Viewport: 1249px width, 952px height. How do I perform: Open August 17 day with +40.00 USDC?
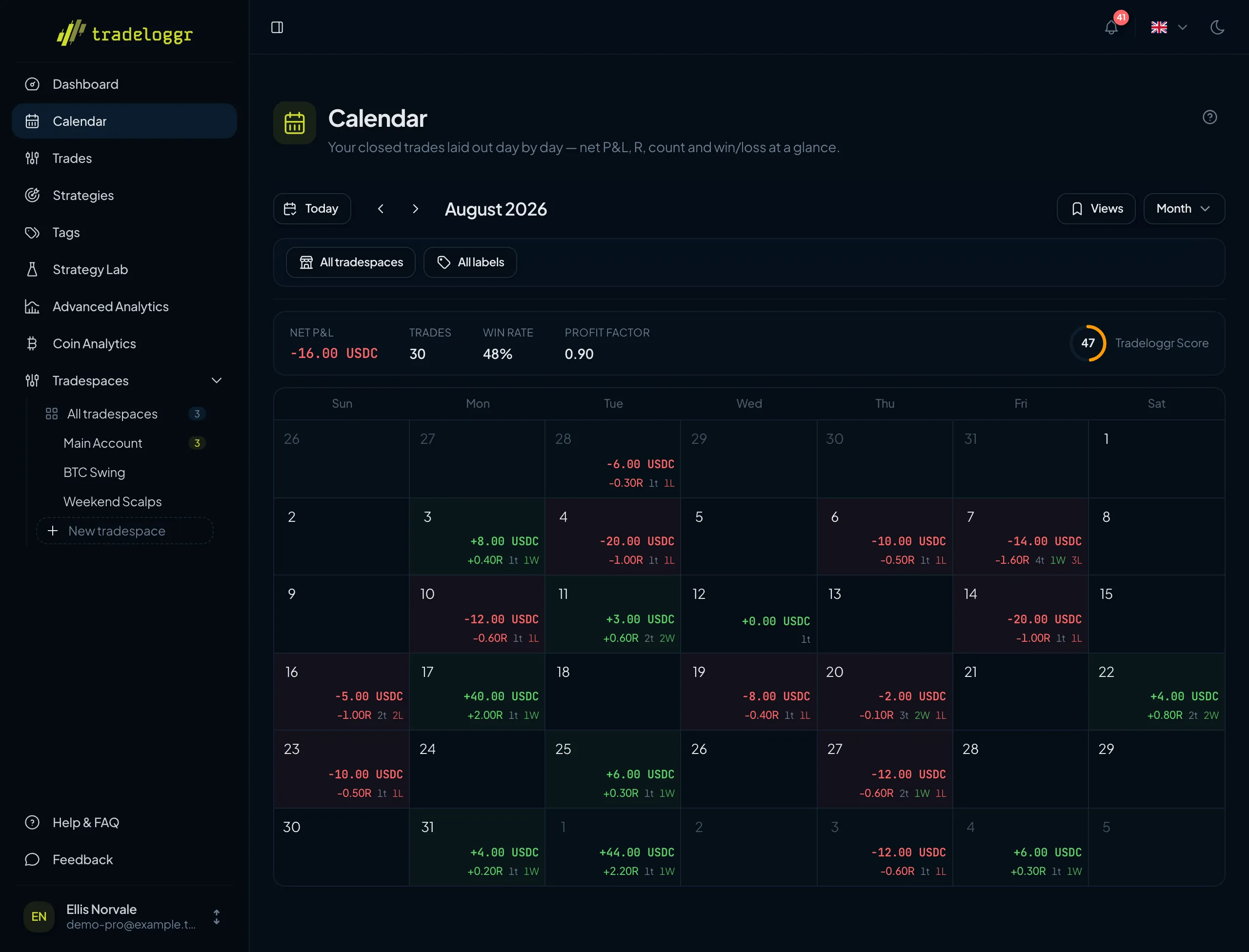point(477,692)
